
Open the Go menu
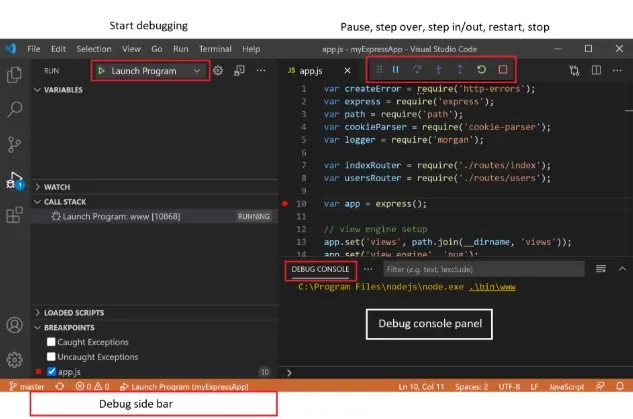pyautogui.click(x=157, y=49)
